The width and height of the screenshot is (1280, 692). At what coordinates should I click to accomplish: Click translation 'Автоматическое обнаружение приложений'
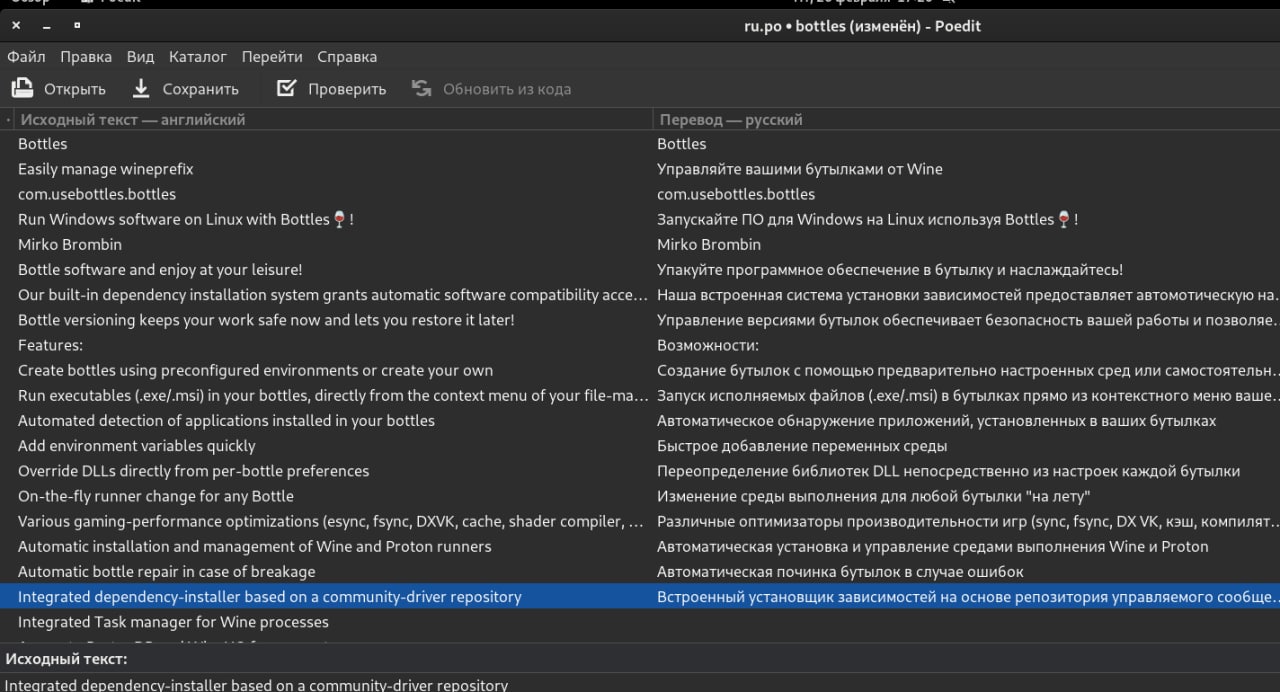936,420
